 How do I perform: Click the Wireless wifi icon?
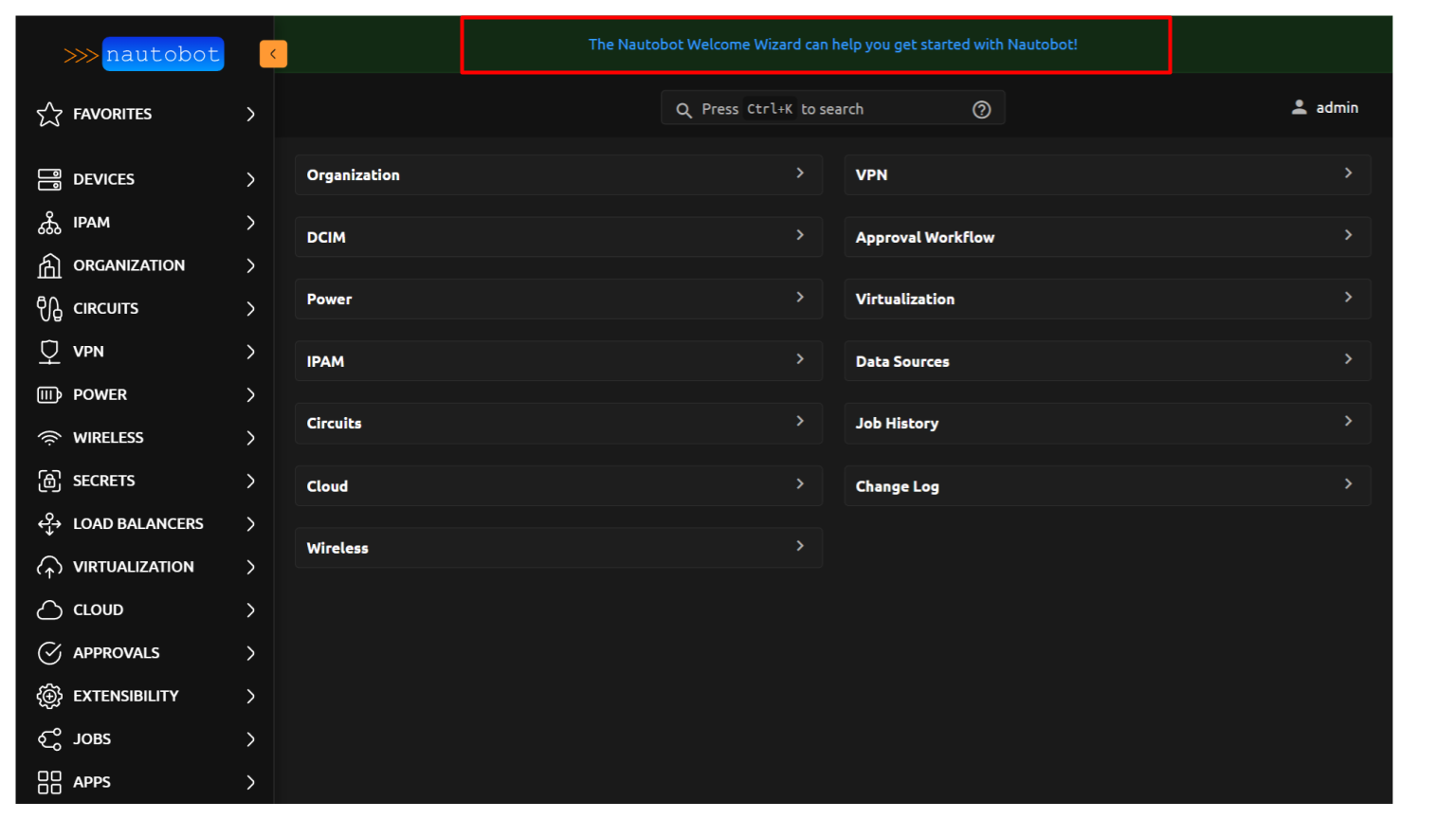(x=49, y=438)
